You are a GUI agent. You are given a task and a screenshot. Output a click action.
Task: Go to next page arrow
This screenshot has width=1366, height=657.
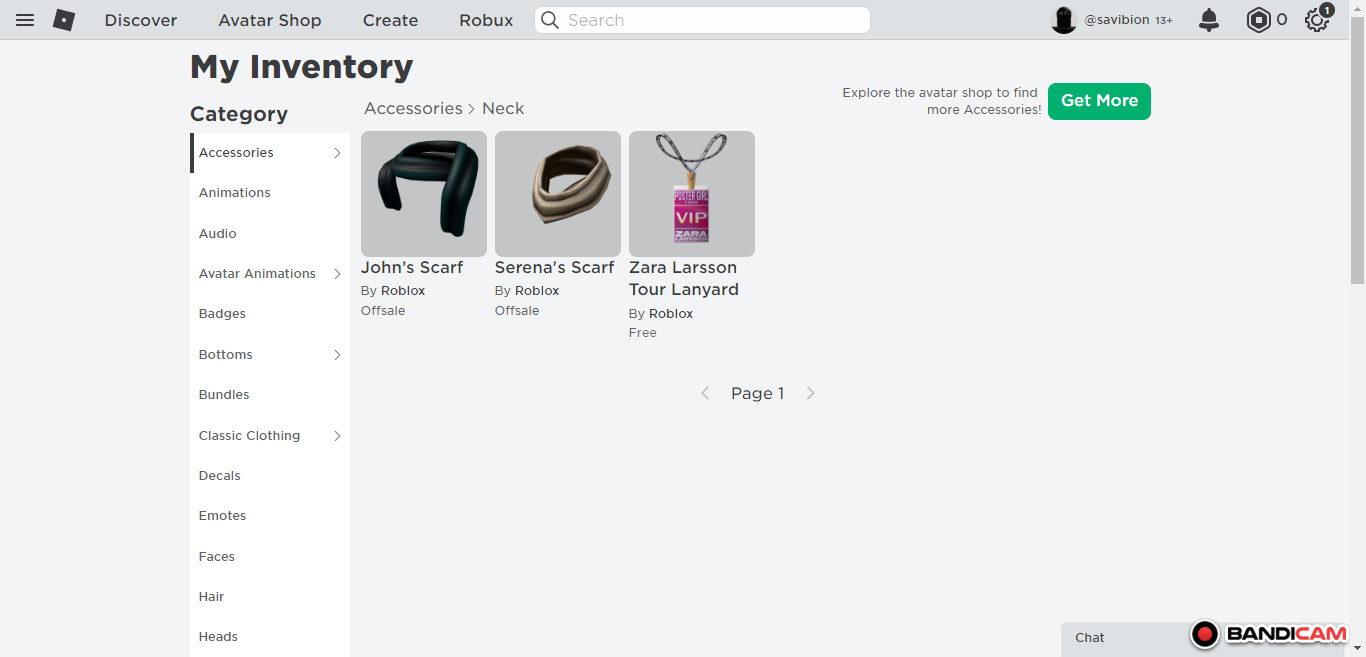point(811,393)
